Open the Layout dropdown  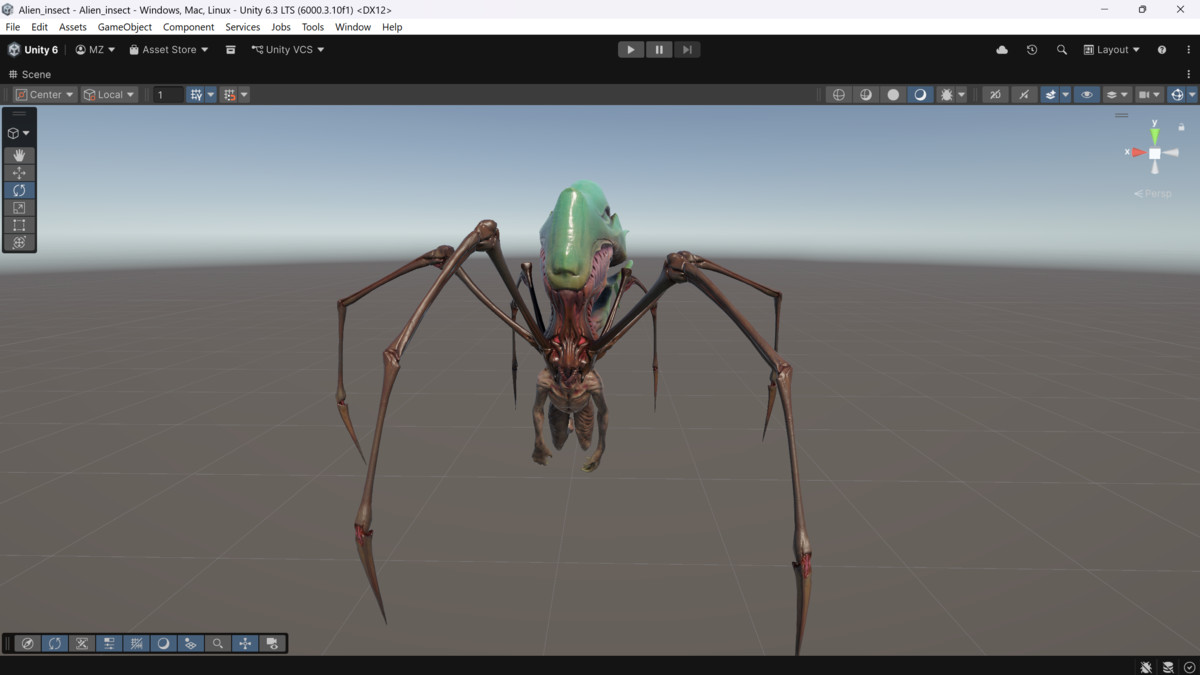[1111, 49]
